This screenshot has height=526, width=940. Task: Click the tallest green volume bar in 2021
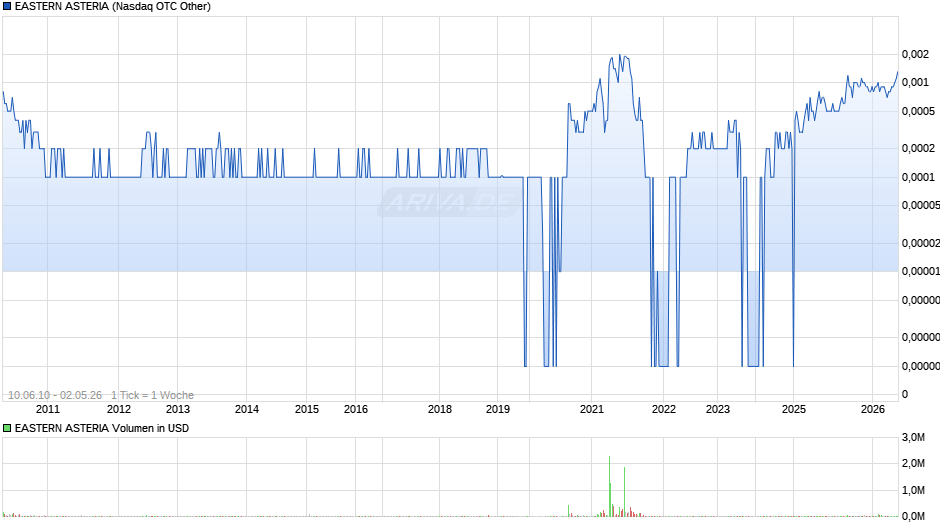[610, 486]
